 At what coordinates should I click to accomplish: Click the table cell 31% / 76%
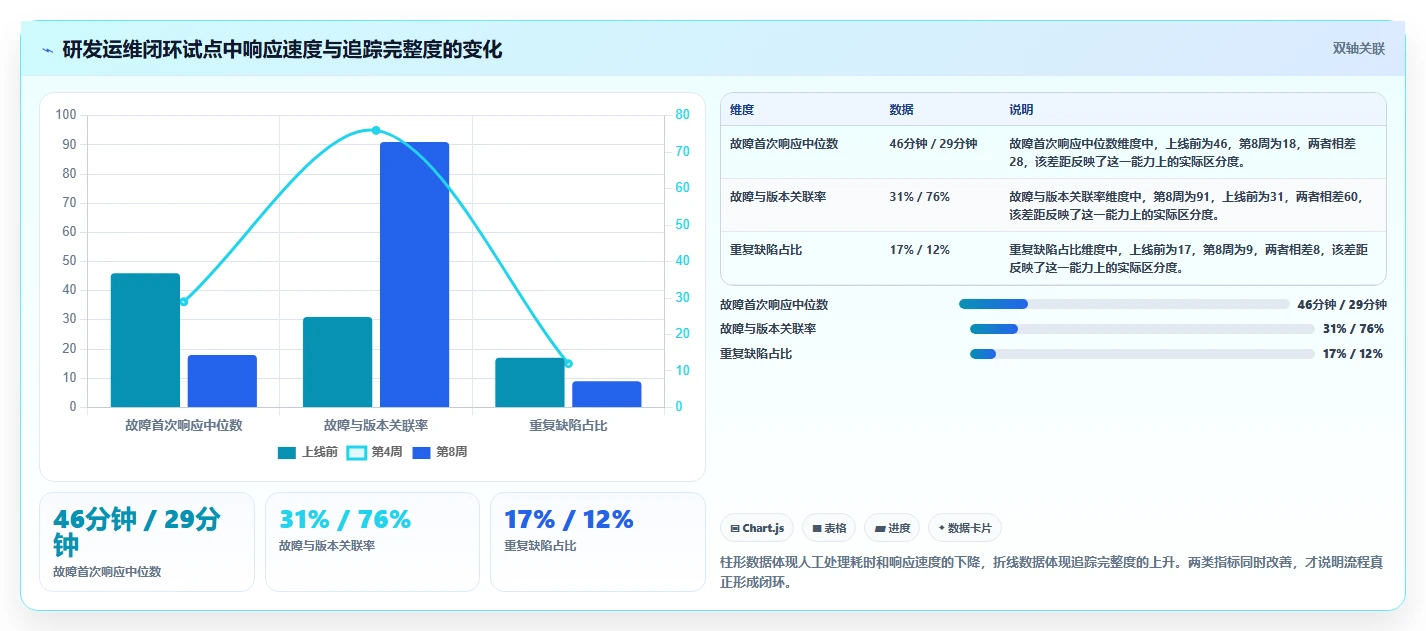(919, 197)
